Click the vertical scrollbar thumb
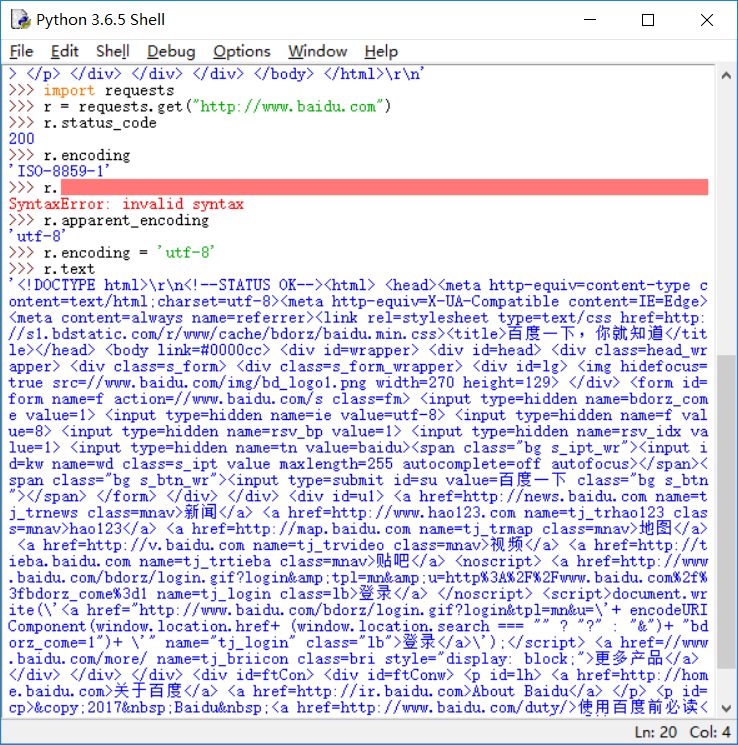 point(726,512)
